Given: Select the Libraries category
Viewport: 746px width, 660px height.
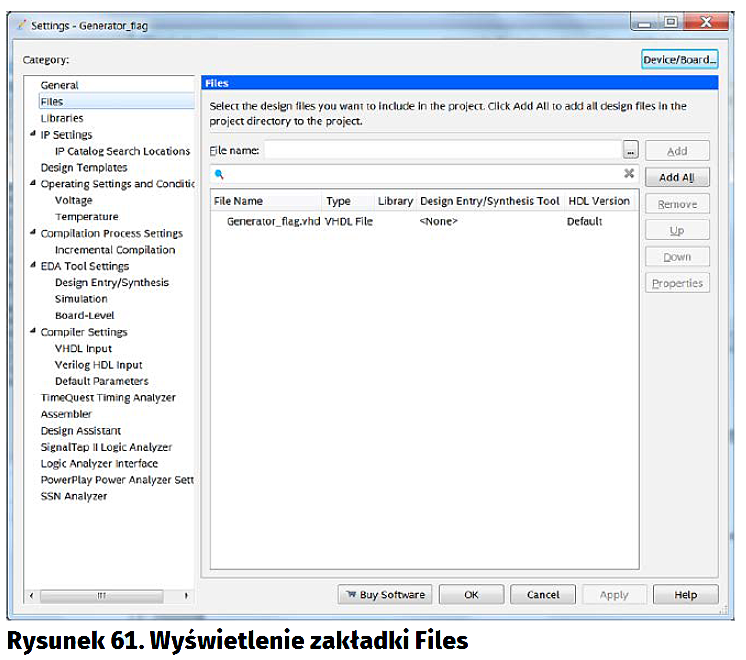Looking at the screenshot, I should [62, 118].
